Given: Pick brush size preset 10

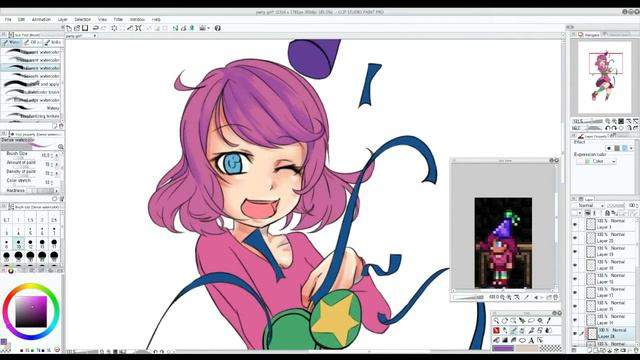Looking at the screenshot, I should tap(18, 244).
